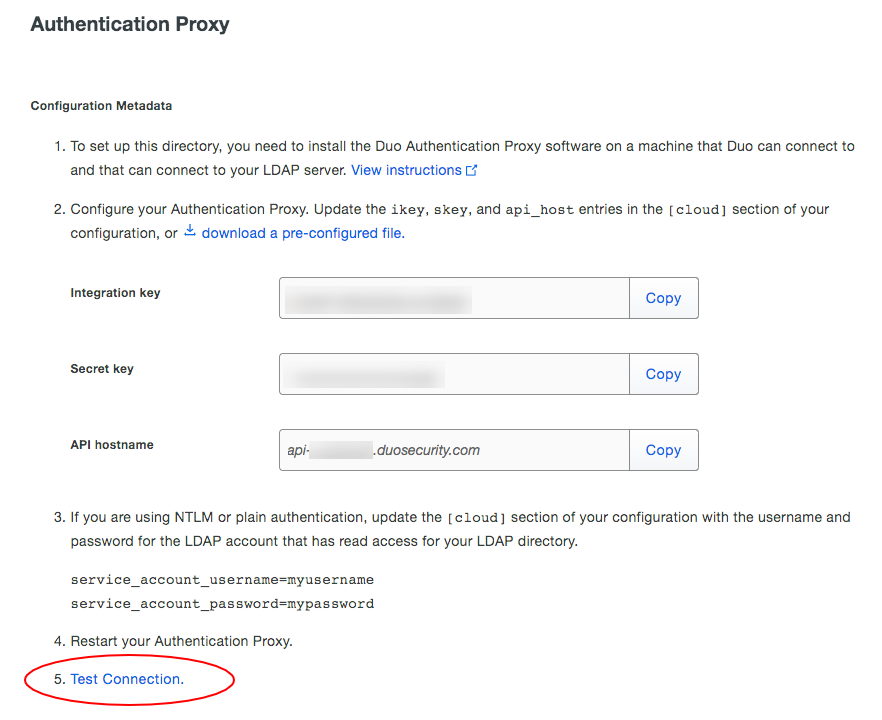
Task: Run the Test Connection link
Action: (x=127, y=679)
